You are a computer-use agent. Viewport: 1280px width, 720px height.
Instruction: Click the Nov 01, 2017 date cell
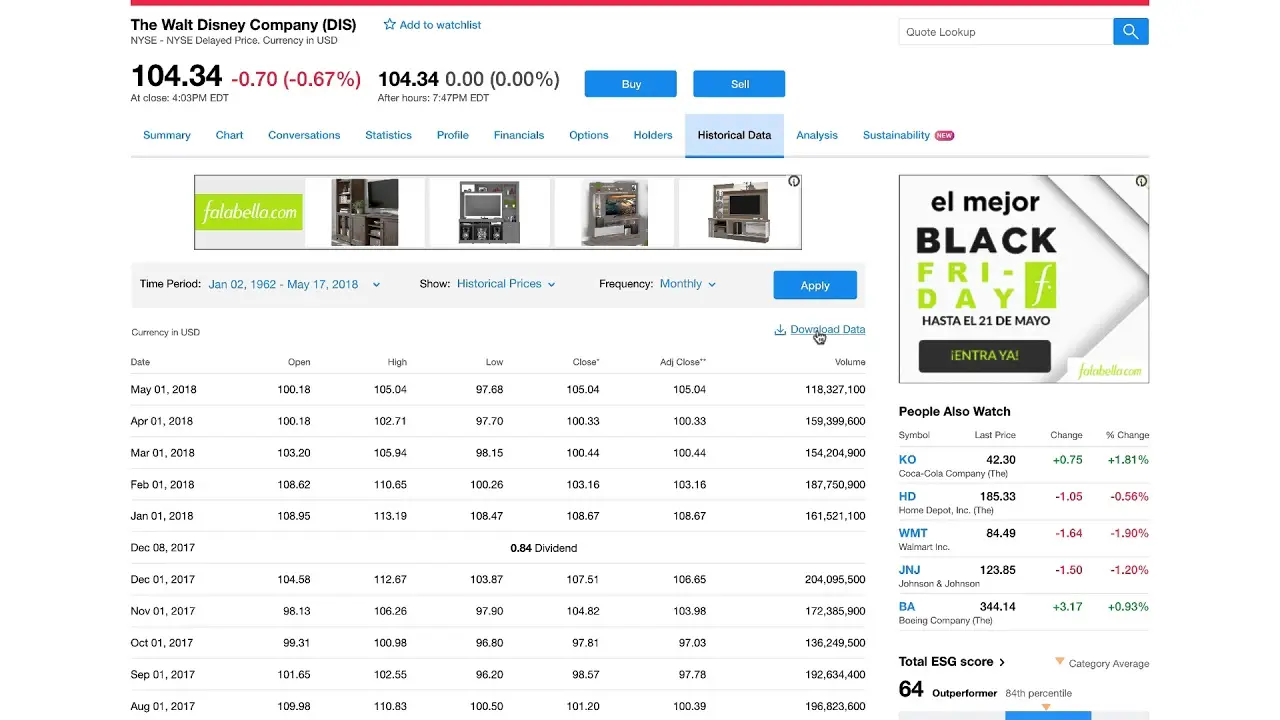162,611
